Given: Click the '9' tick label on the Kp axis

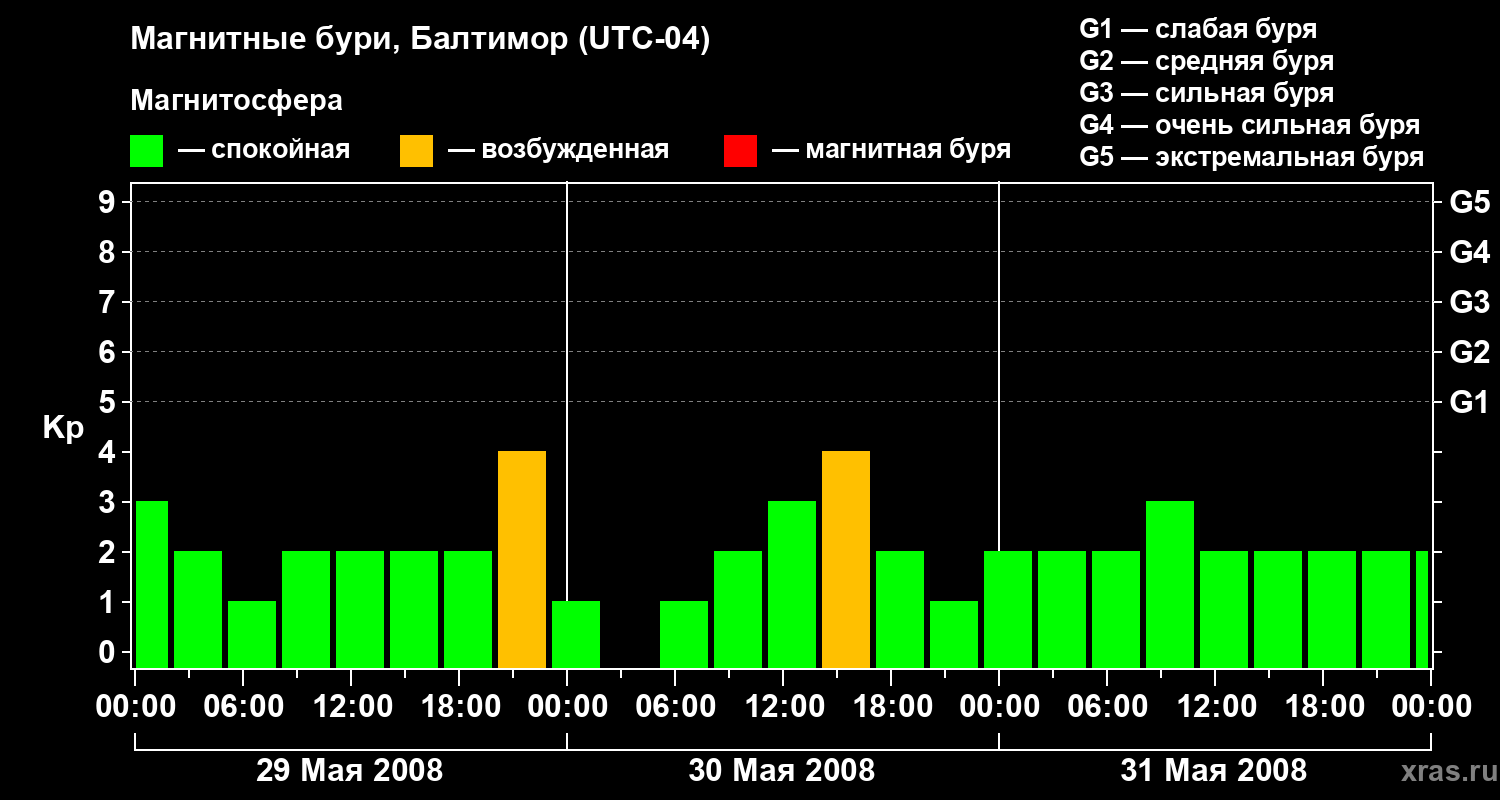Looking at the screenshot, I should pos(109,202).
